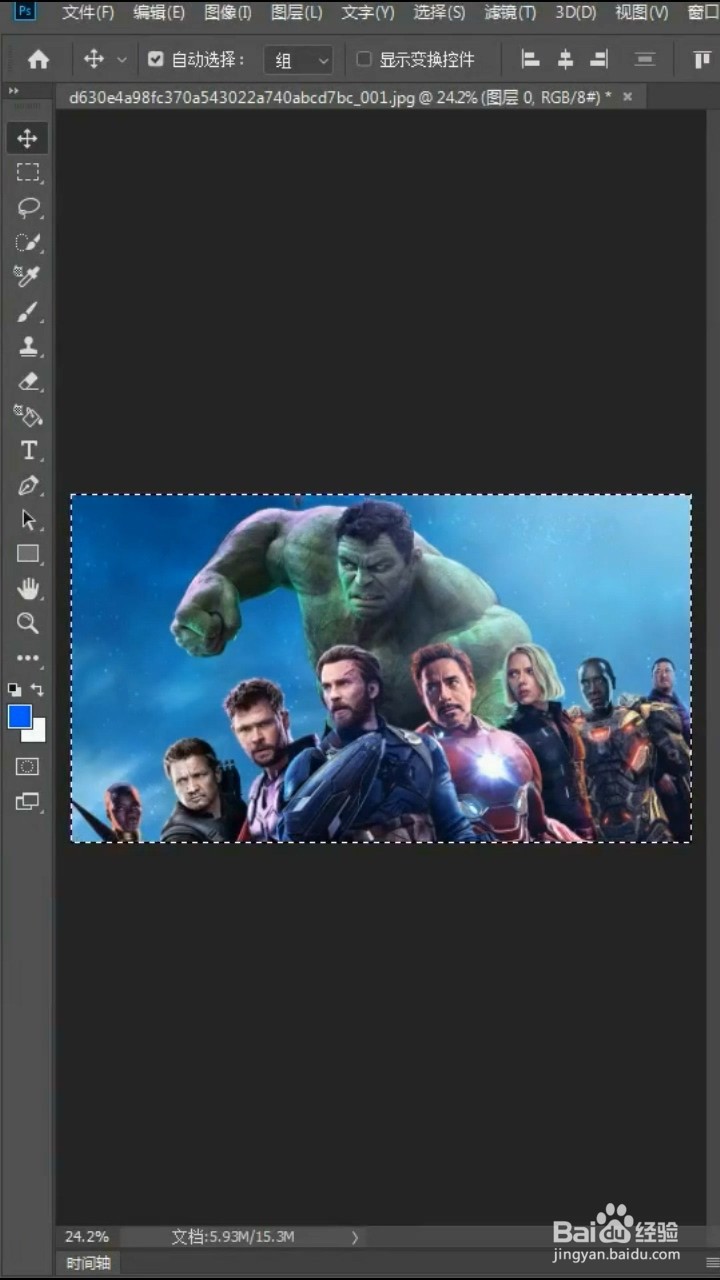Open the 文件(F) menu
The width and height of the screenshot is (720, 1280).
(88, 13)
